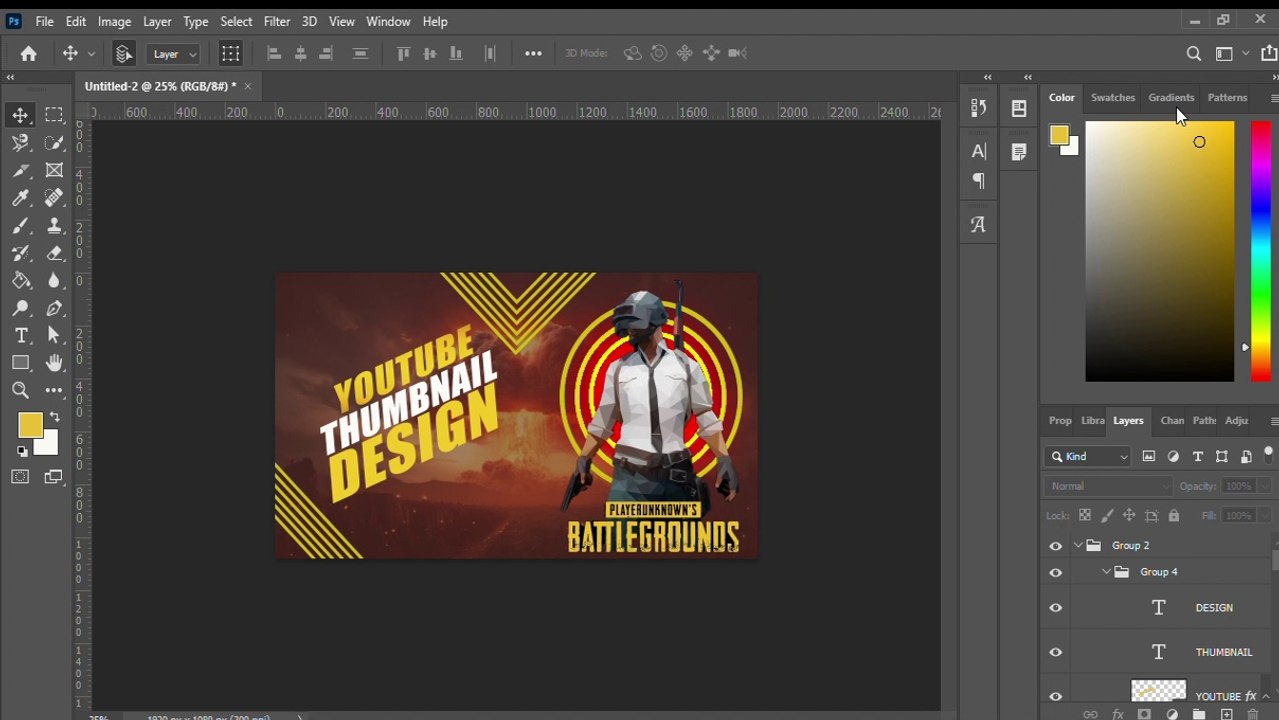
Task: Open the Search icon in options bar
Action: pyautogui.click(x=1193, y=54)
